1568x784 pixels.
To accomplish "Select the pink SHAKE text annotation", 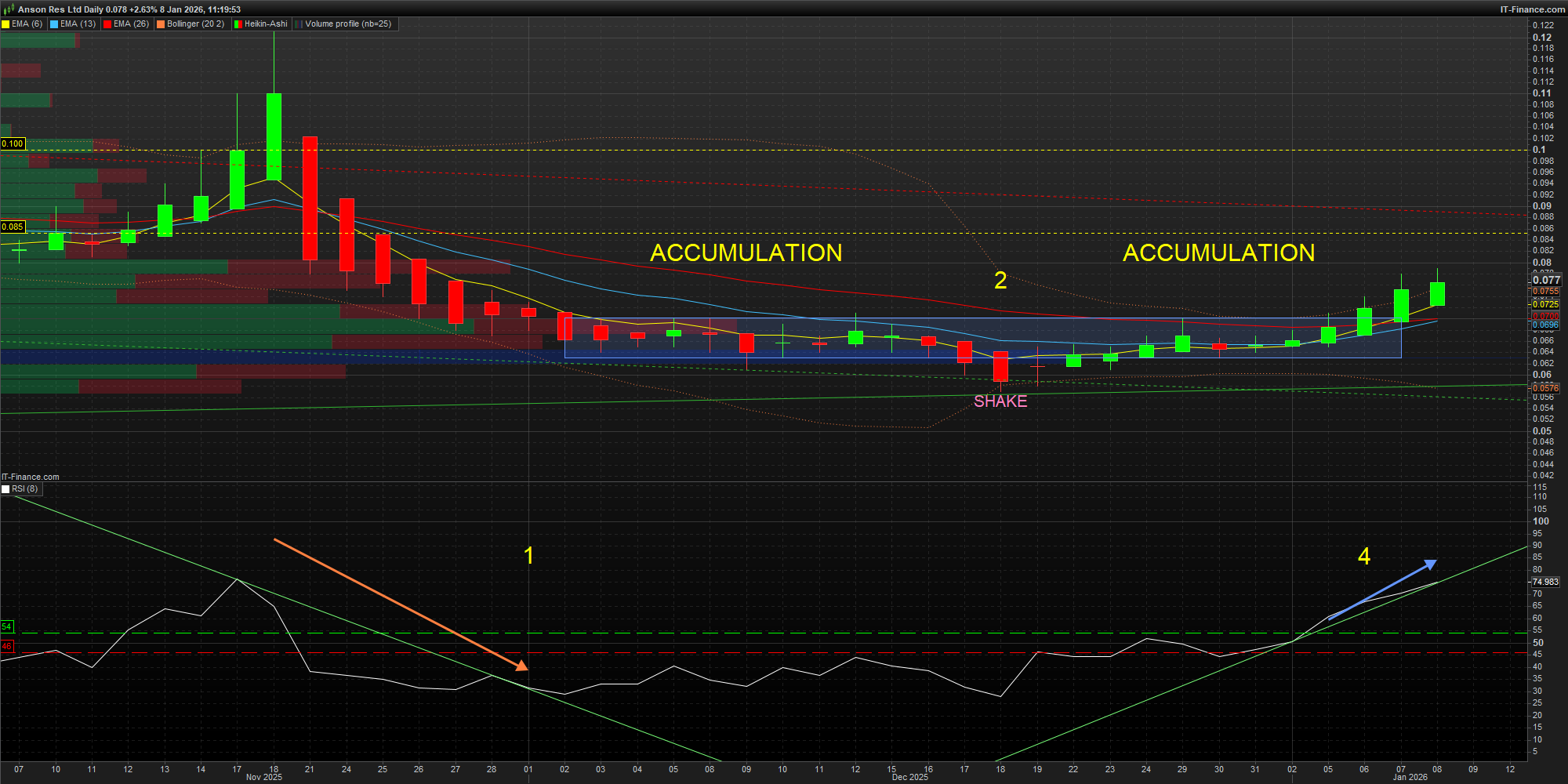I will coord(1000,401).
